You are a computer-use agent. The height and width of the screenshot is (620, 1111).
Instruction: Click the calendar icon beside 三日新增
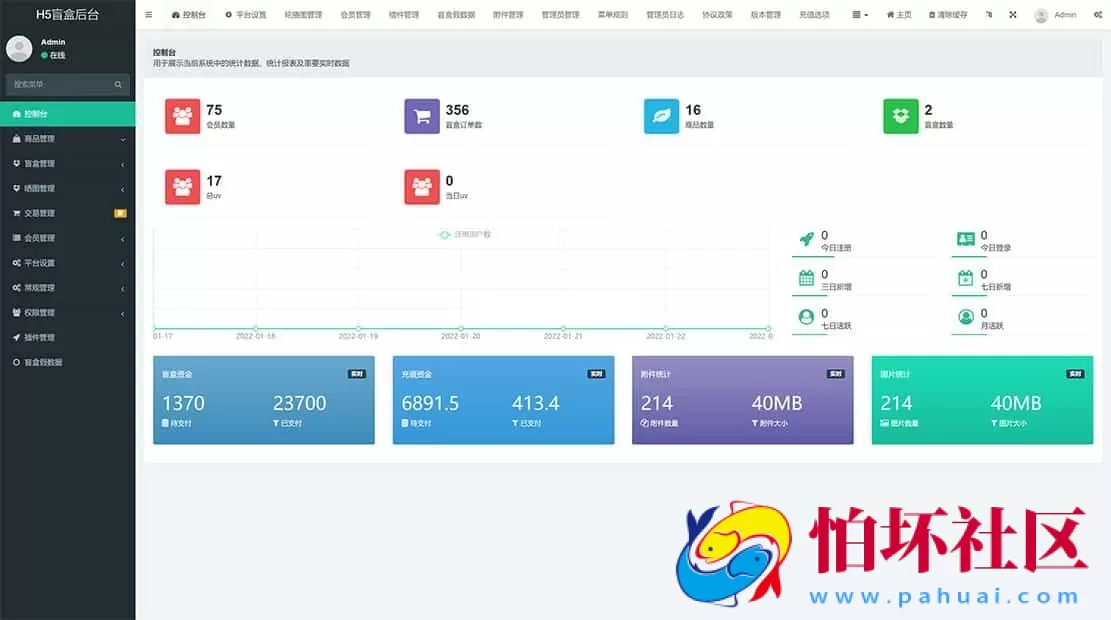[x=808, y=279]
